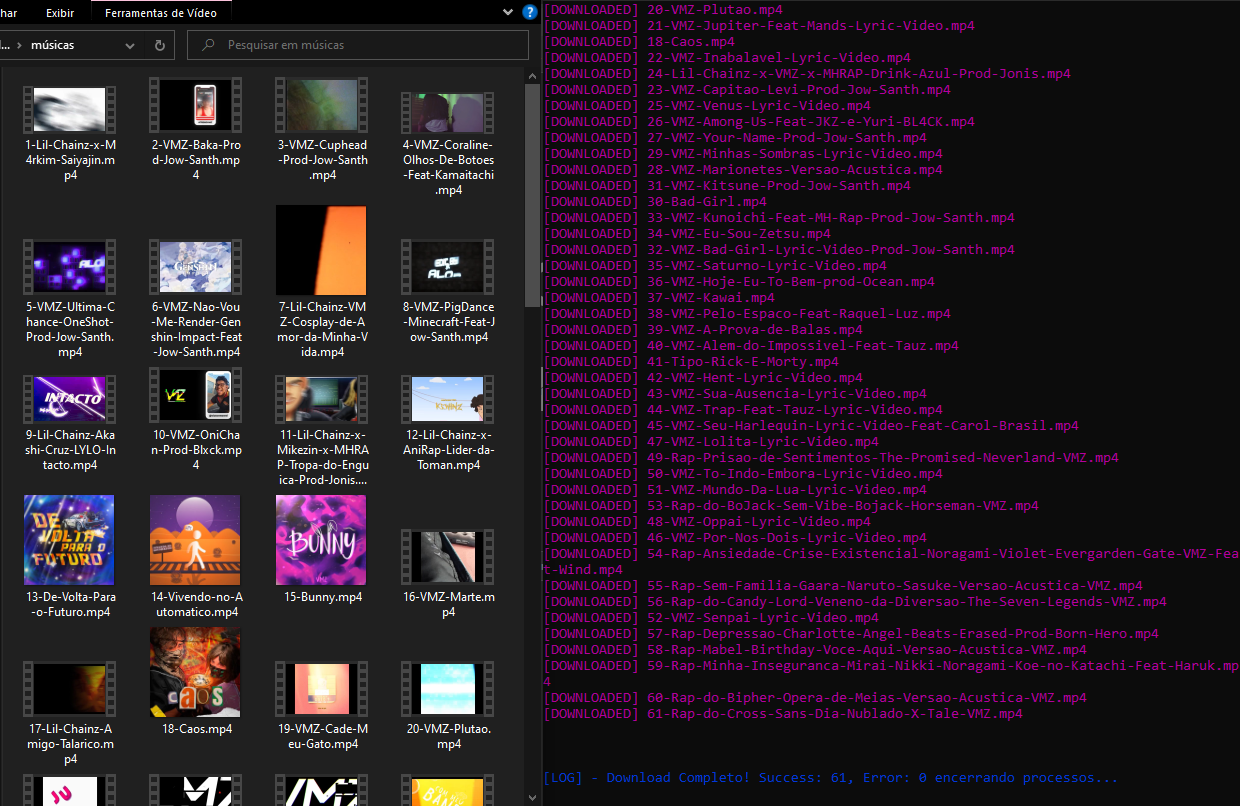Image resolution: width=1240 pixels, height=806 pixels.
Task: Select video 9-Lil-Chainz-Akashi-Cruz-LYLO-Intacto
Action: (69, 424)
